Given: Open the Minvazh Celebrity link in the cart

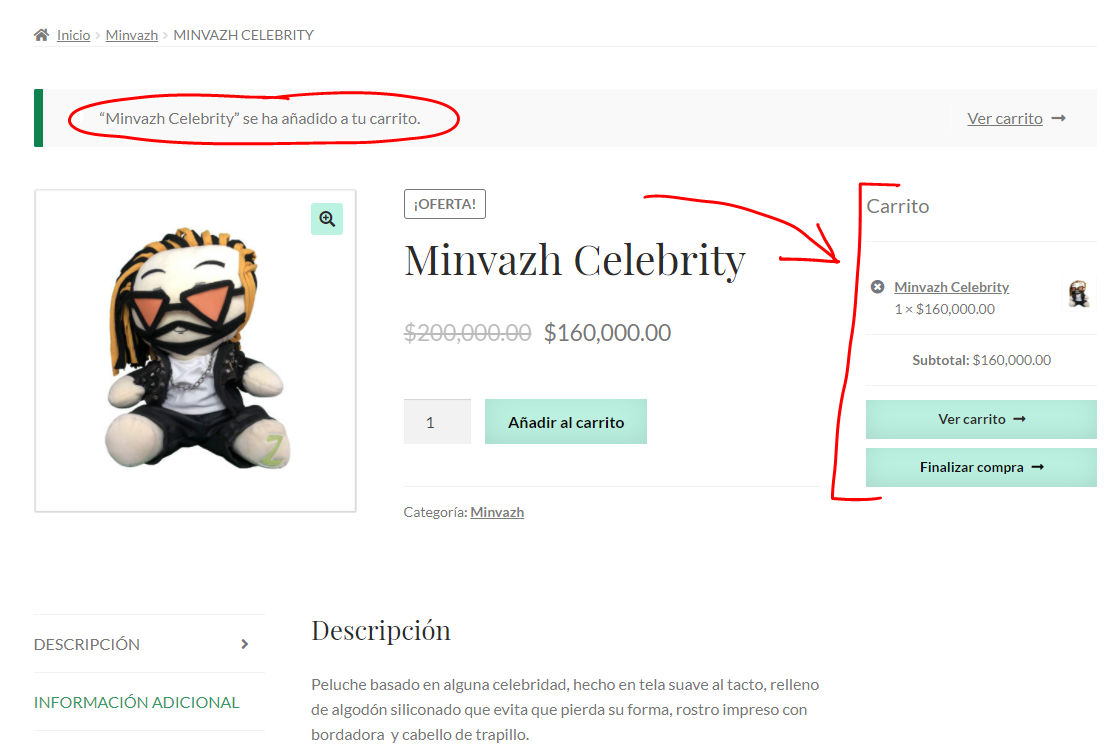Looking at the screenshot, I should (951, 287).
